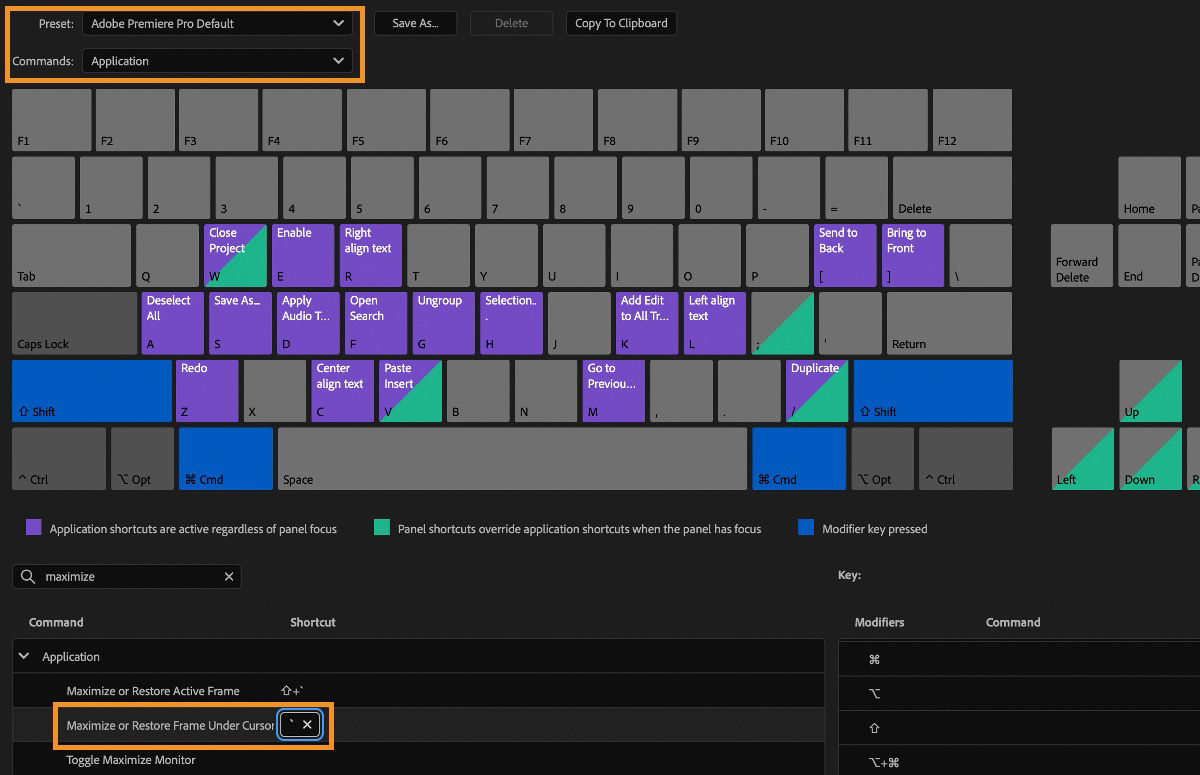The image size is (1200, 775).
Task: Click the Add Edit to All Tracks key
Action: point(647,323)
